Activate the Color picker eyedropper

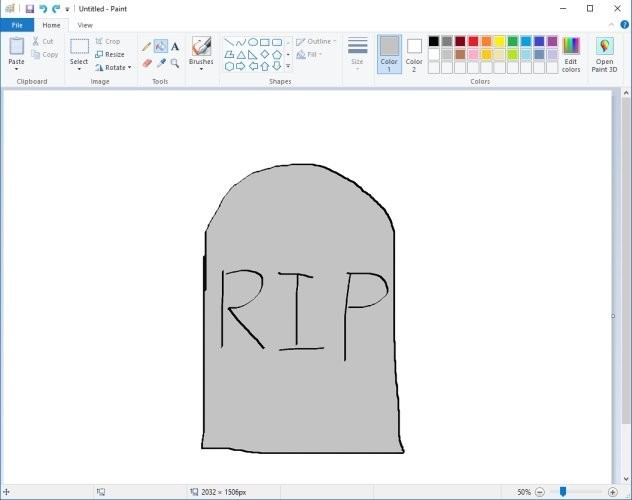coord(161,62)
